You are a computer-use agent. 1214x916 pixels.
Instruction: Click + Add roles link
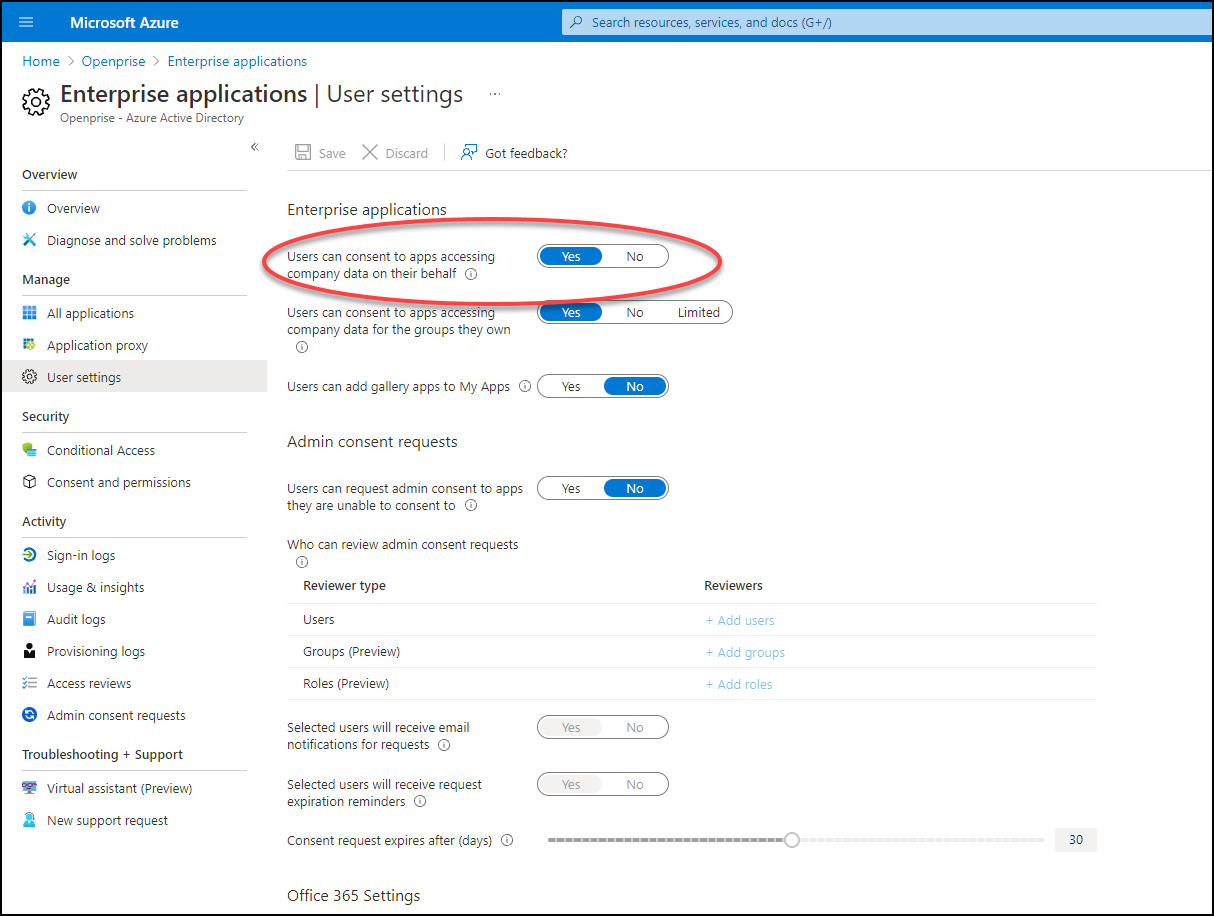[x=739, y=684]
